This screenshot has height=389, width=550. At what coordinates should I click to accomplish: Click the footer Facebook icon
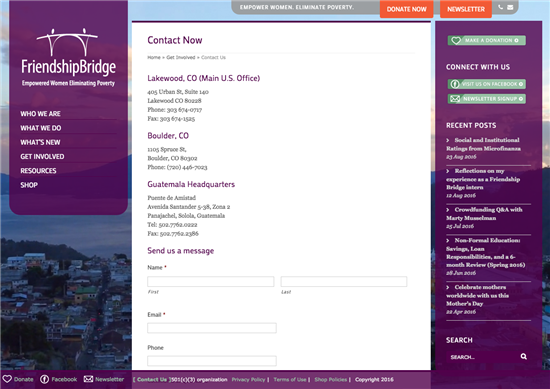(x=45, y=379)
